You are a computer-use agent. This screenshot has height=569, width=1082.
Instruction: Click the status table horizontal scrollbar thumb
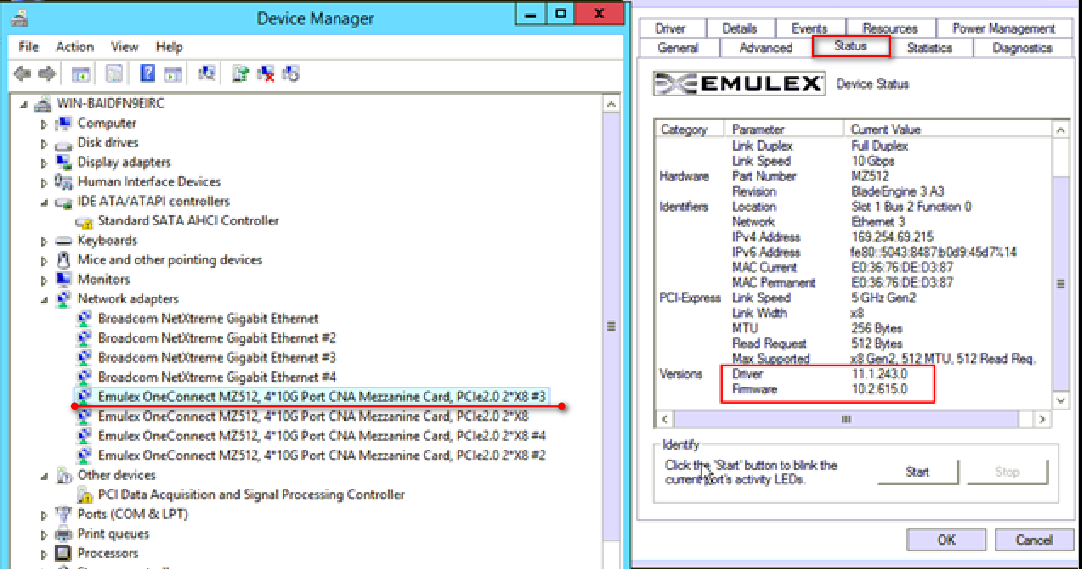(x=846, y=419)
